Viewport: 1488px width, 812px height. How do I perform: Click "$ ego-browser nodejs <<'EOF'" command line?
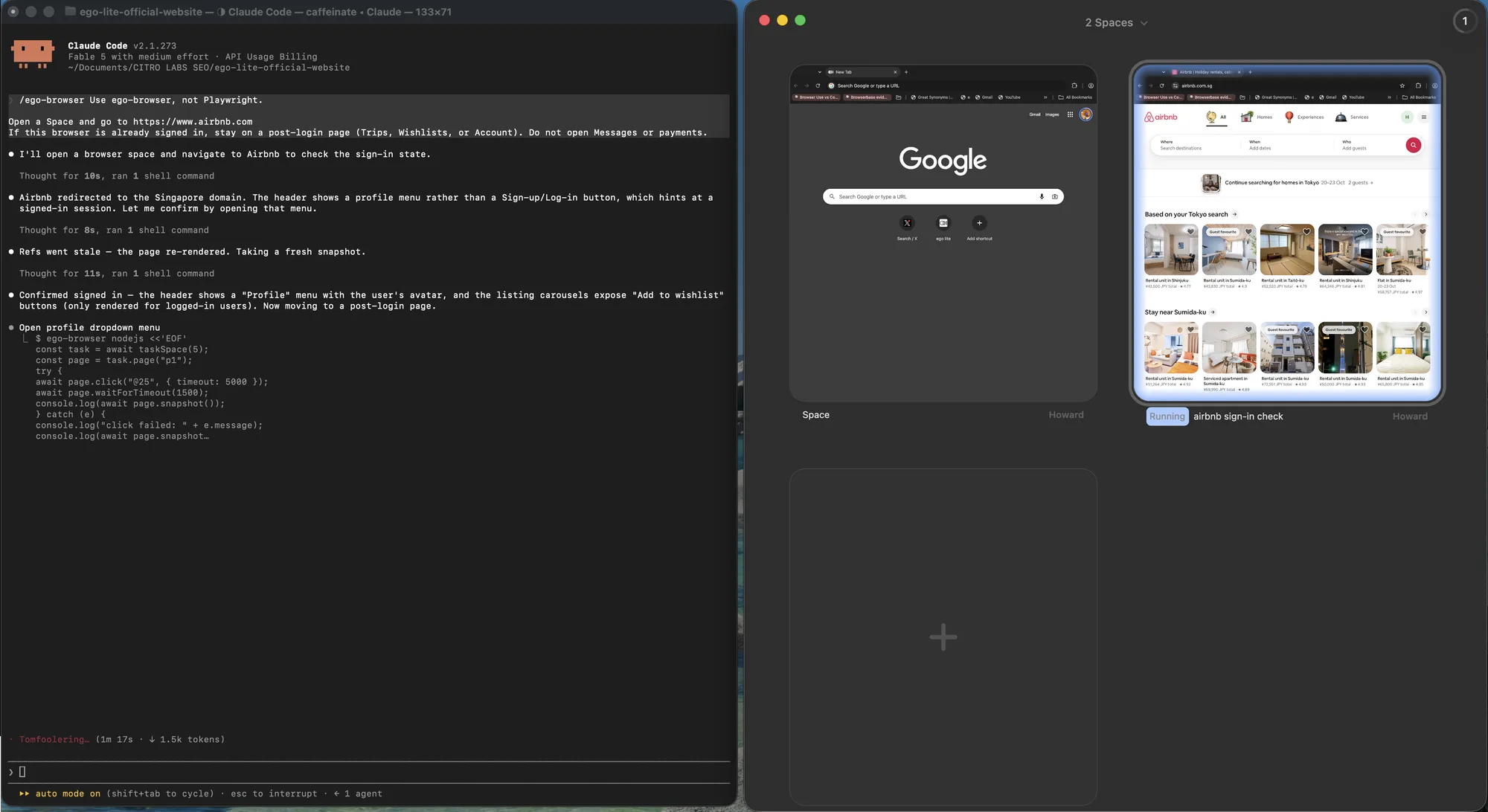pyautogui.click(x=111, y=338)
